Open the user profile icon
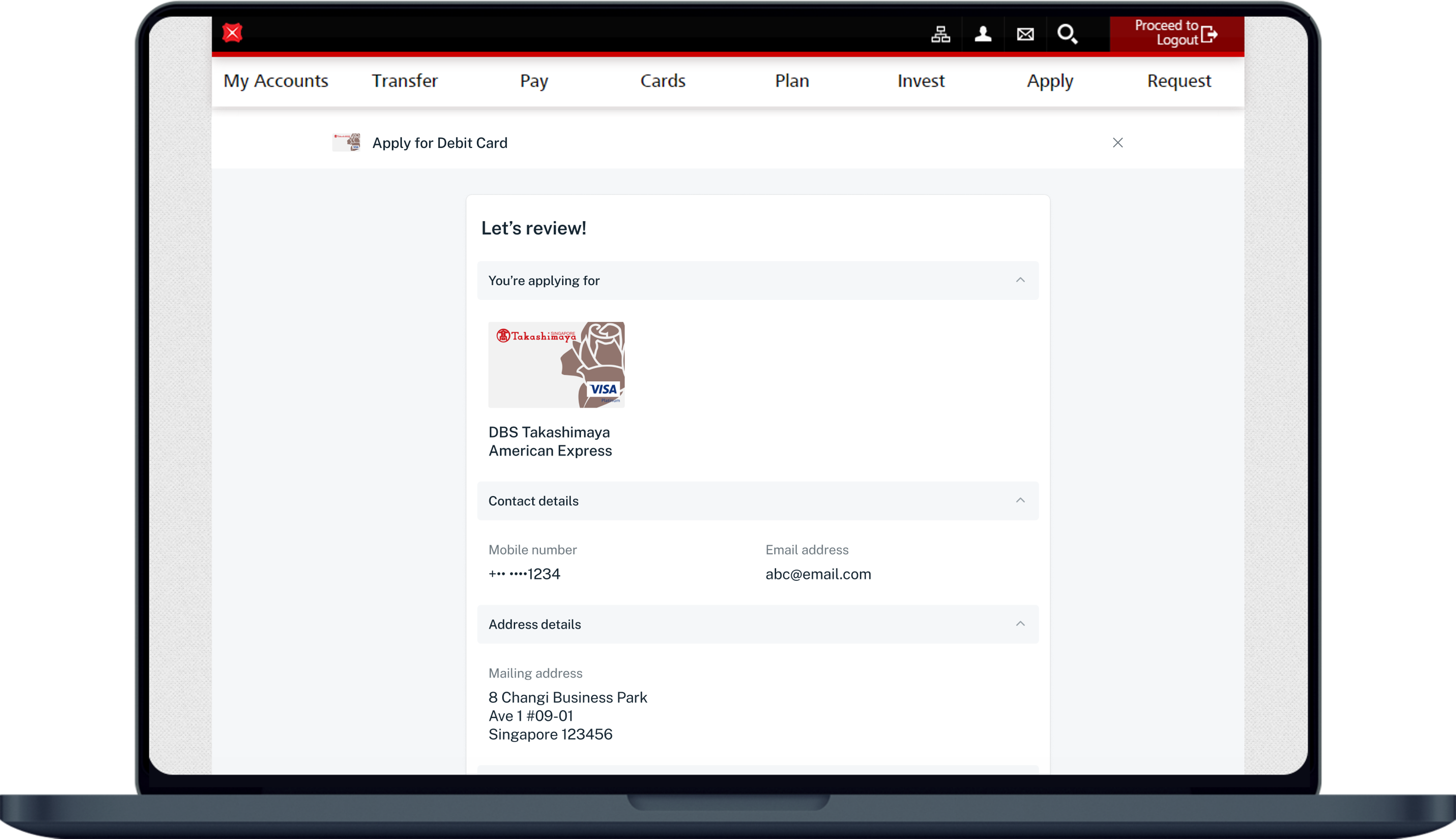The image size is (1456, 839). 983,35
